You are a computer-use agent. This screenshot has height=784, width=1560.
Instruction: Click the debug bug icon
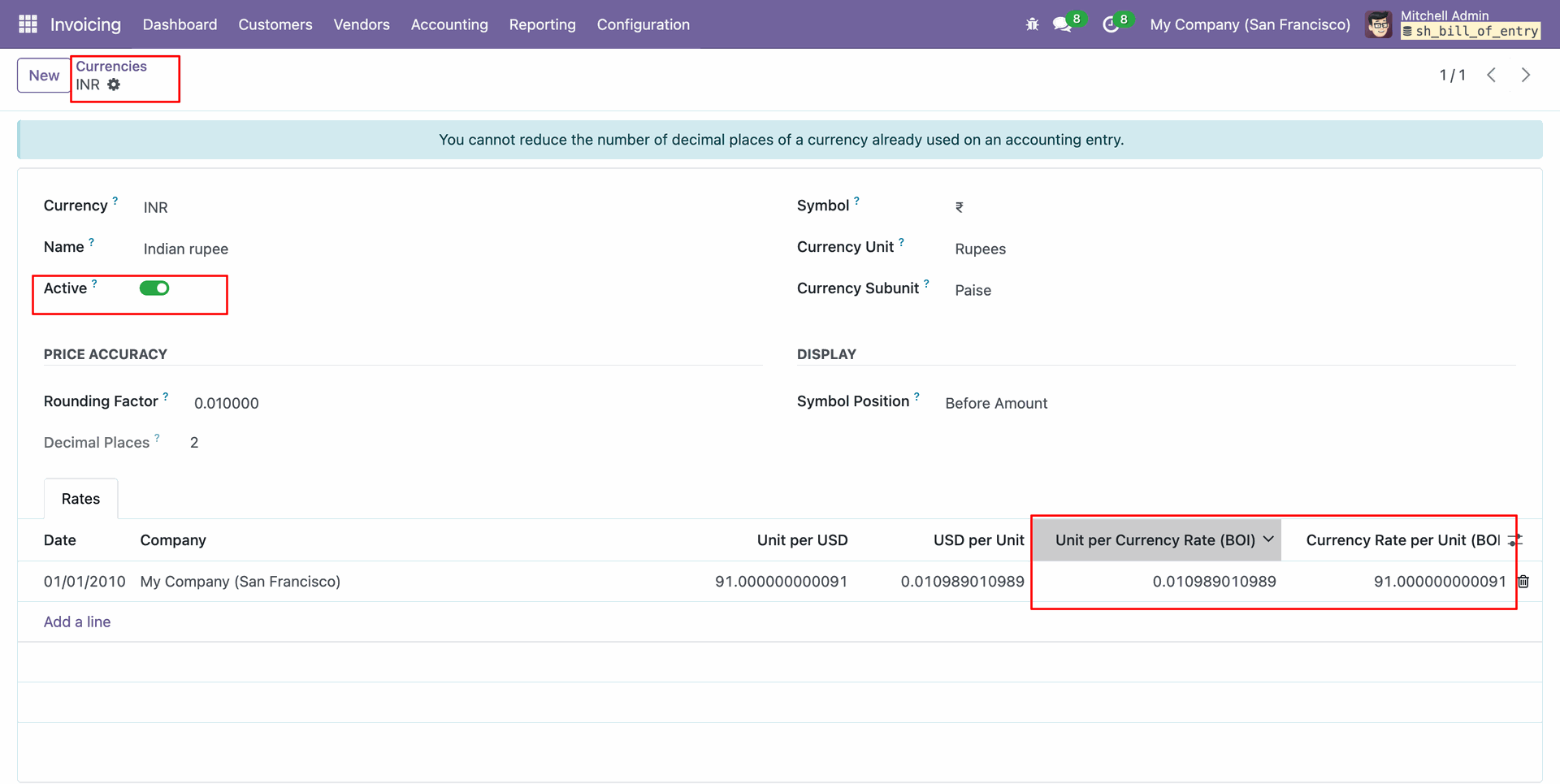[1032, 24]
